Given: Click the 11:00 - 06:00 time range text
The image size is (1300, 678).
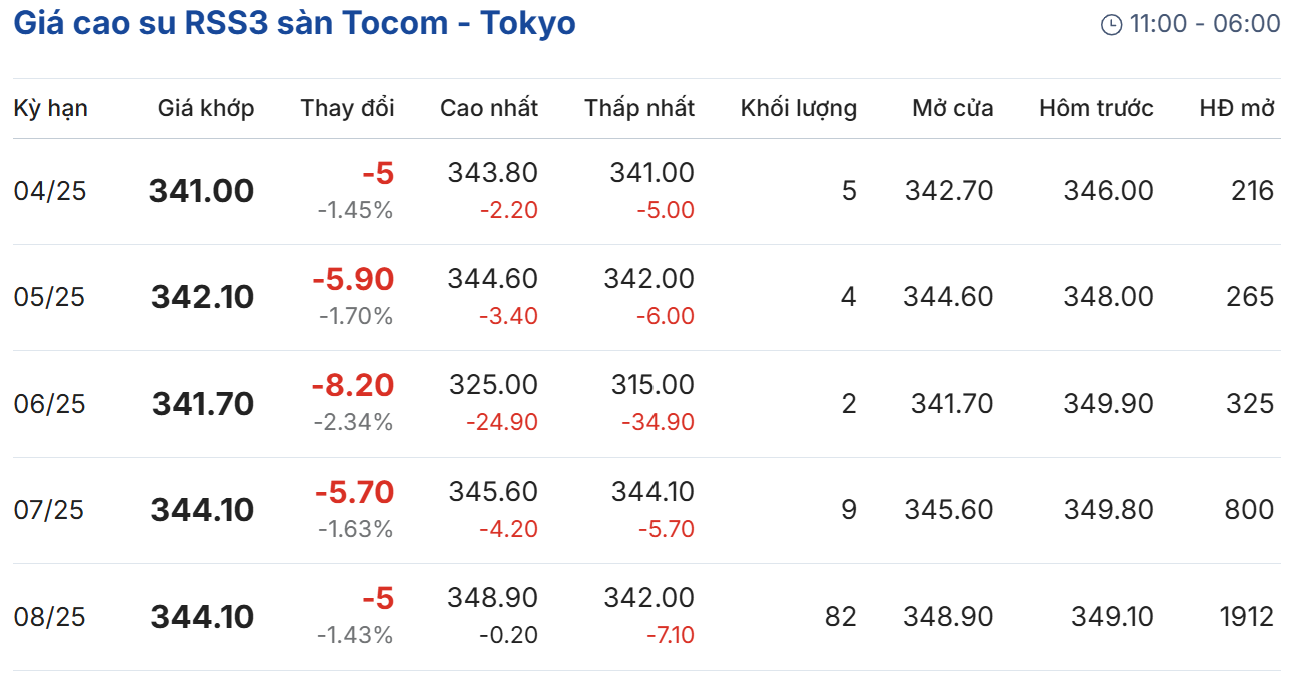Looking at the screenshot, I should point(1204,24).
